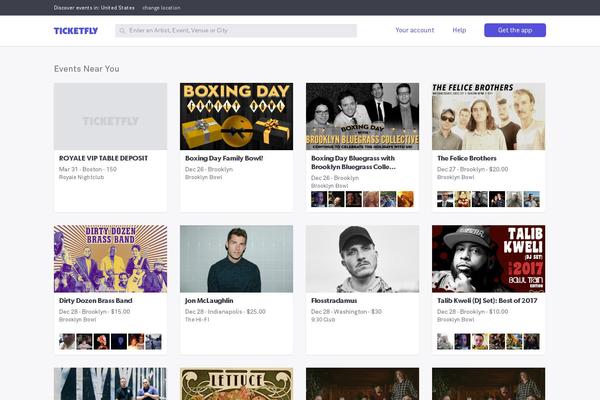Click last attendee avatar under The Felice Brothers
Viewport: 600px width, 400px height.
point(532,199)
